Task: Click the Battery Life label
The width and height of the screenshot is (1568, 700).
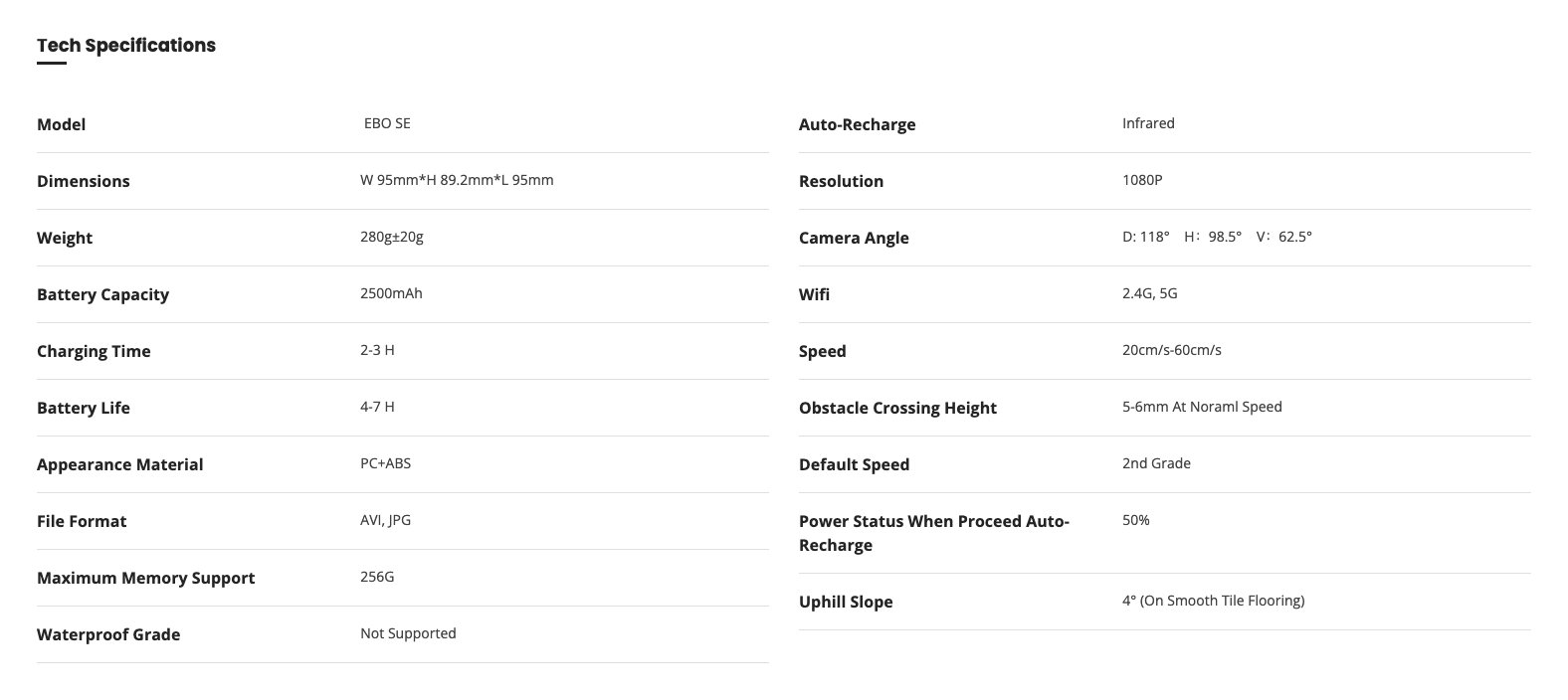Action: tap(84, 408)
